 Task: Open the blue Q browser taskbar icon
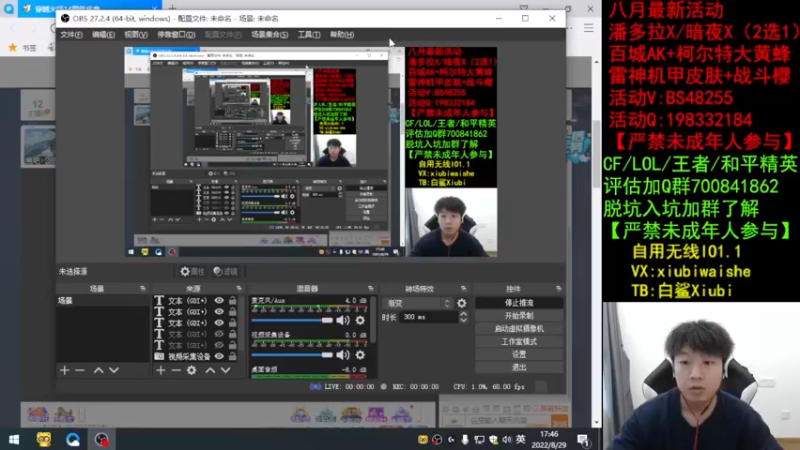[x=72, y=439]
